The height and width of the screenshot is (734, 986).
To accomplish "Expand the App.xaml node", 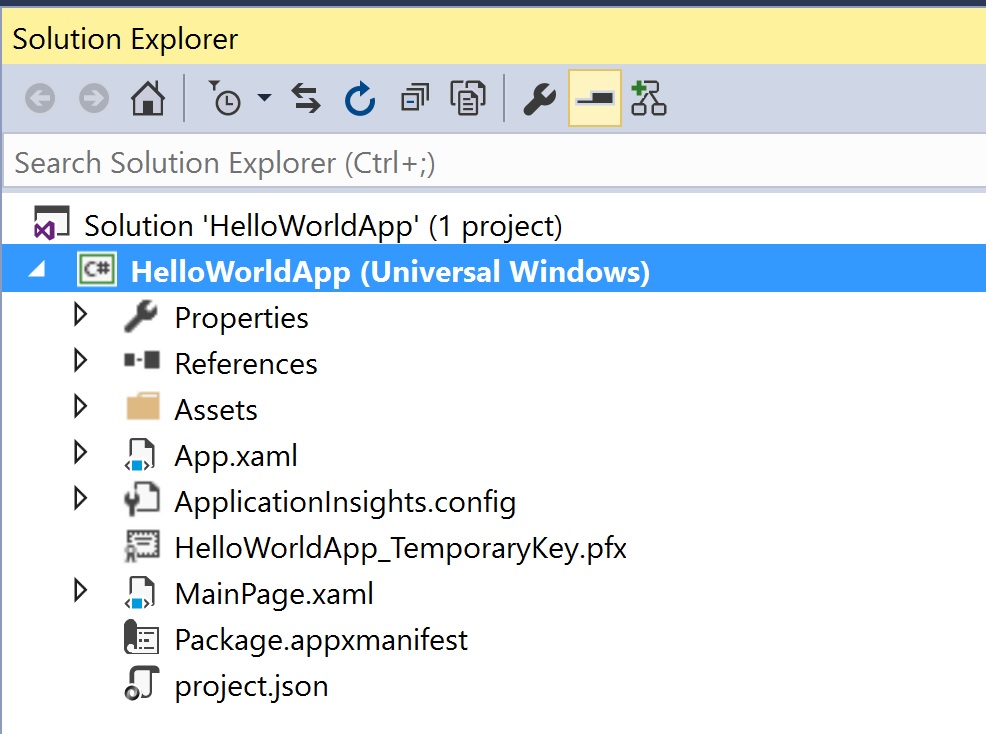I will pyautogui.click(x=80, y=452).
